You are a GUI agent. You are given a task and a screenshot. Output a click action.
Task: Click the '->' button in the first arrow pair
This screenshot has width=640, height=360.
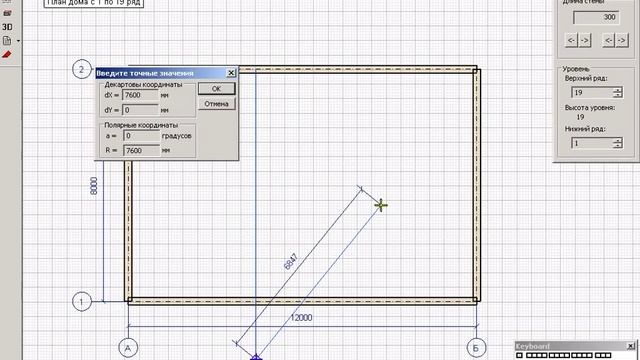pos(584,40)
